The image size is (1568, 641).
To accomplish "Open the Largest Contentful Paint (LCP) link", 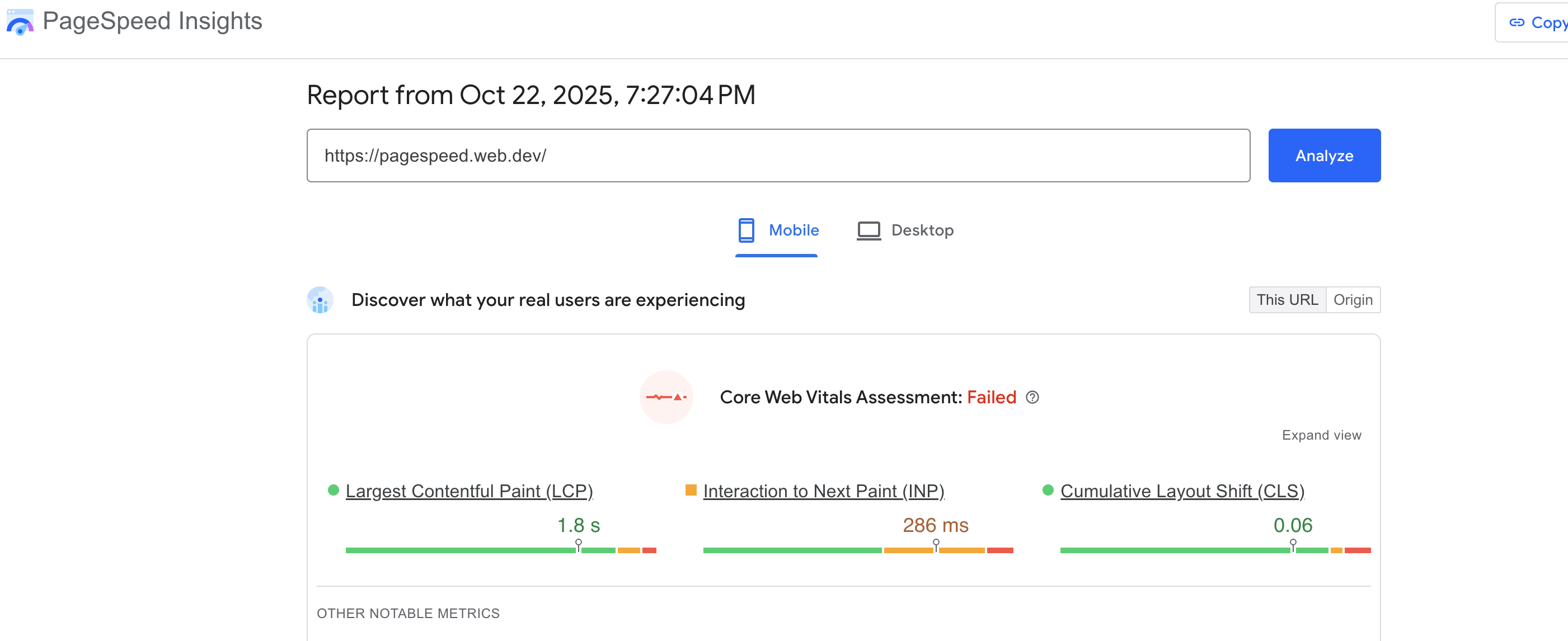I will point(469,491).
